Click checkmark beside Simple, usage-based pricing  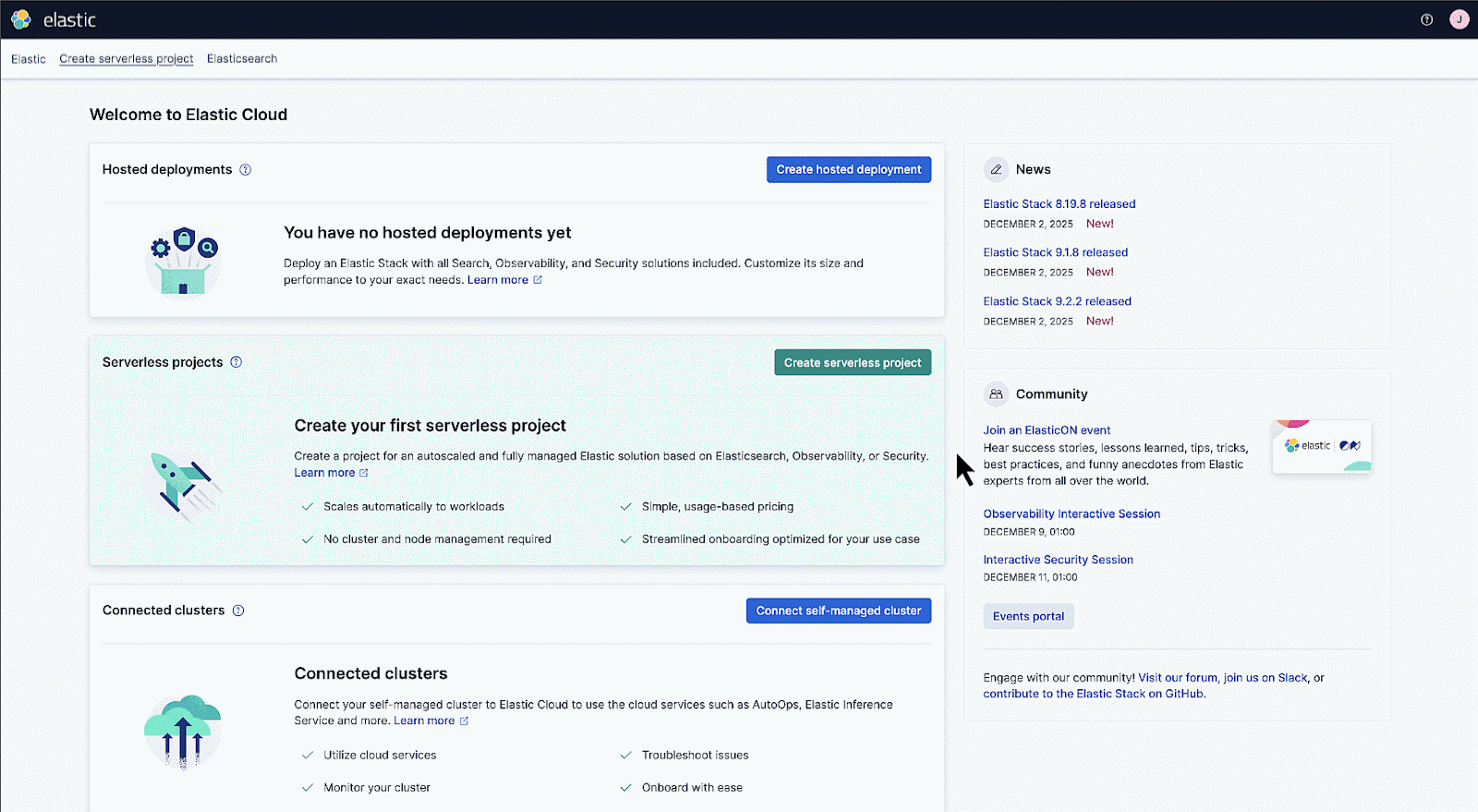pyautogui.click(x=625, y=507)
